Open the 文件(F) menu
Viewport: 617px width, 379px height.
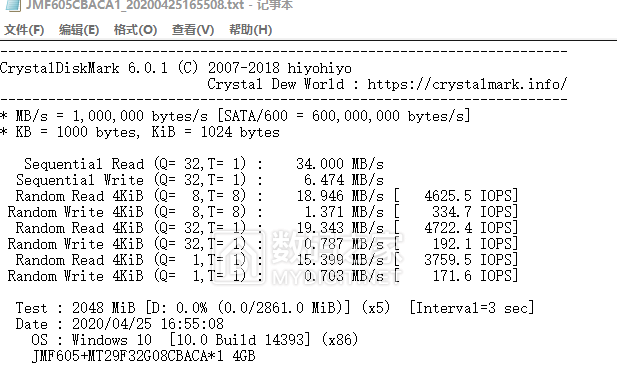pos(24,30)
